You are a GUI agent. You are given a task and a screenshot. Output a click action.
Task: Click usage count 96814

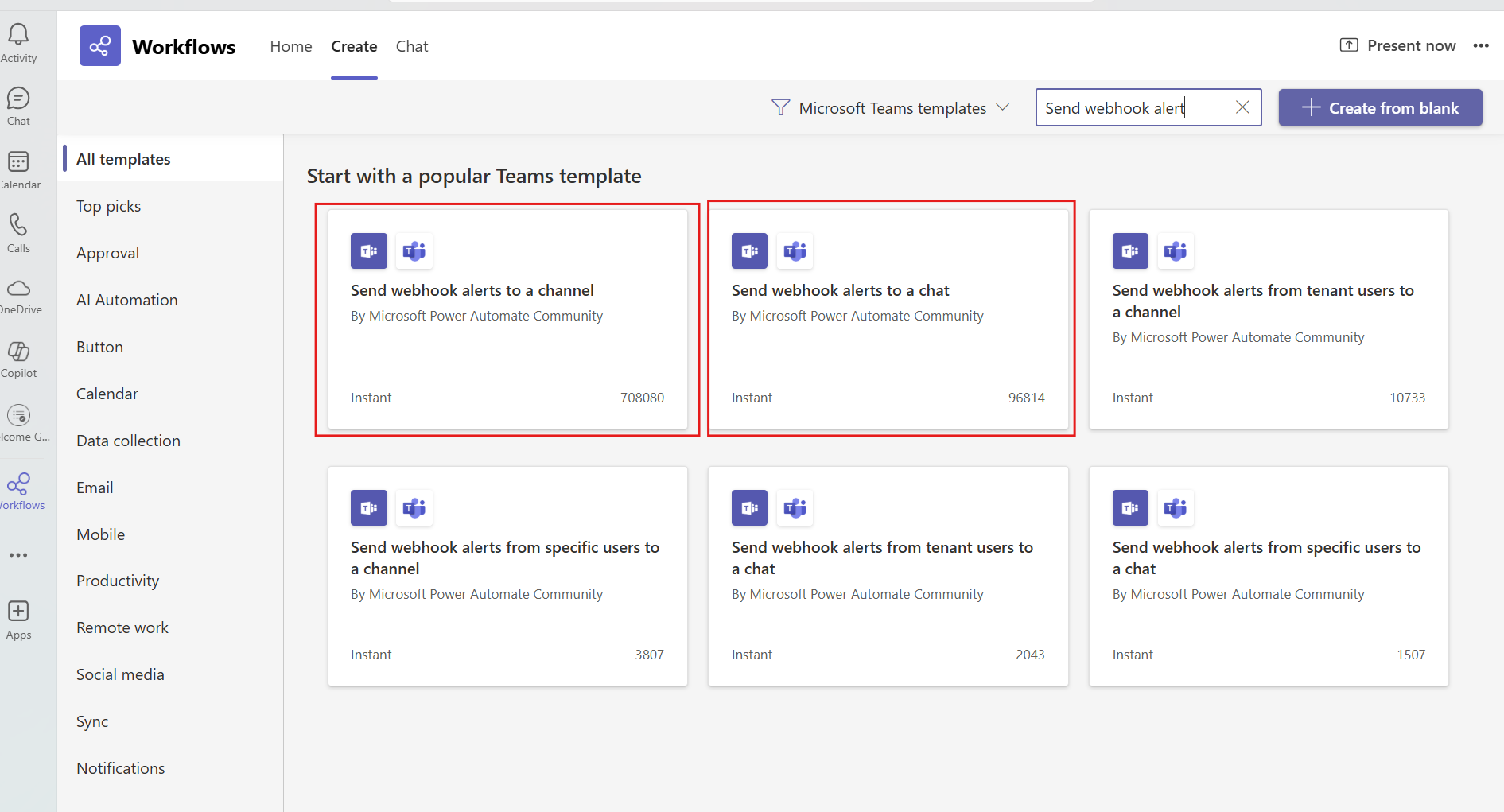[1027, 398]
